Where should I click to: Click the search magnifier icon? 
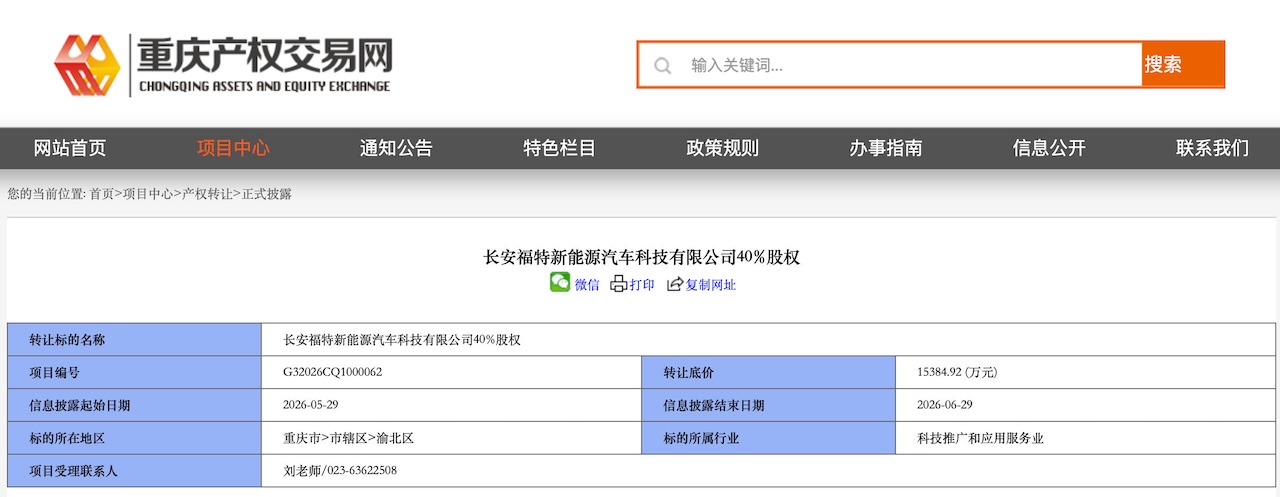(x=662, y=65)
